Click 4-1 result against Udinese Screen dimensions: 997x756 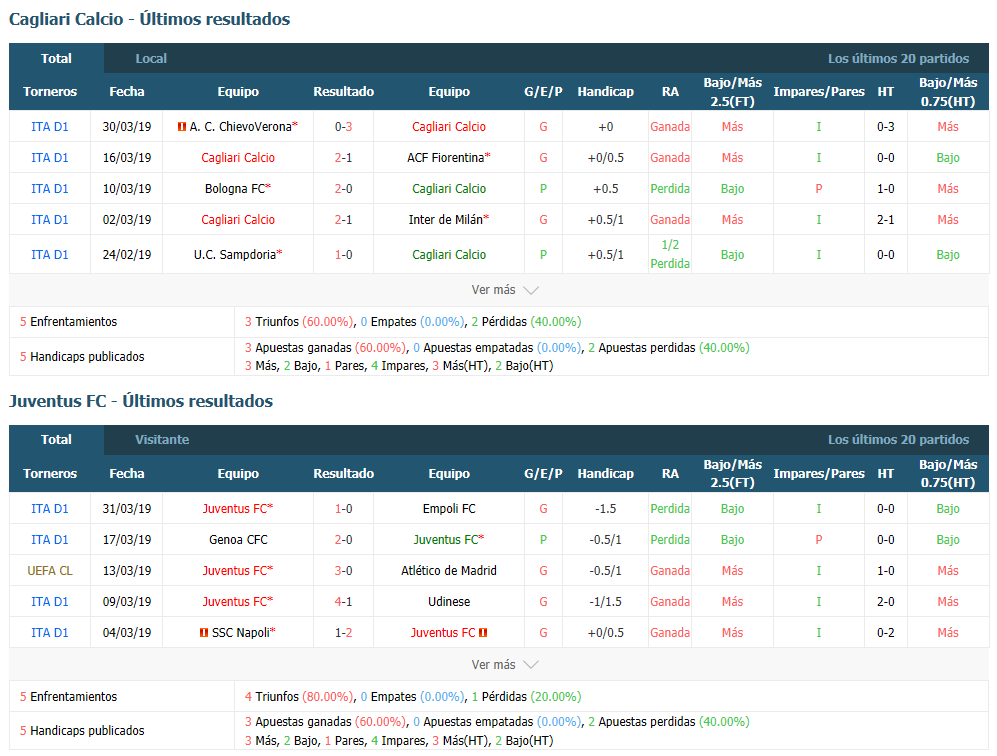click(343, 601)
